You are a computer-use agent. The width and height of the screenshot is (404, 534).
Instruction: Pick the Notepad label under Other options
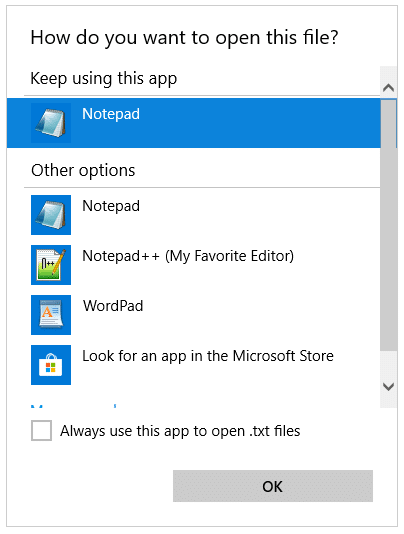(111, 206)
